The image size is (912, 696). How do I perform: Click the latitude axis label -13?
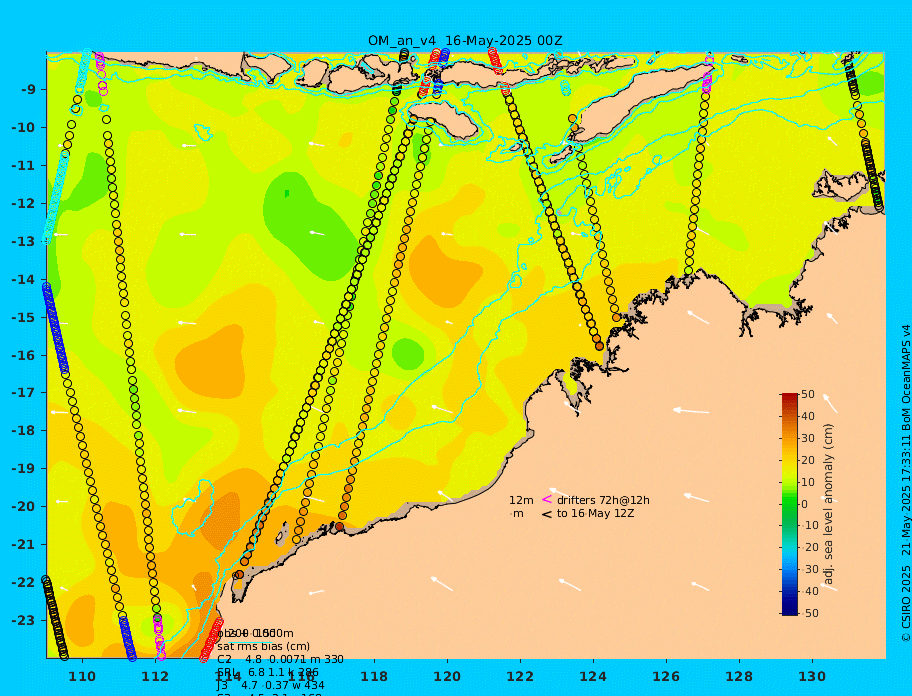coord(24,241)
